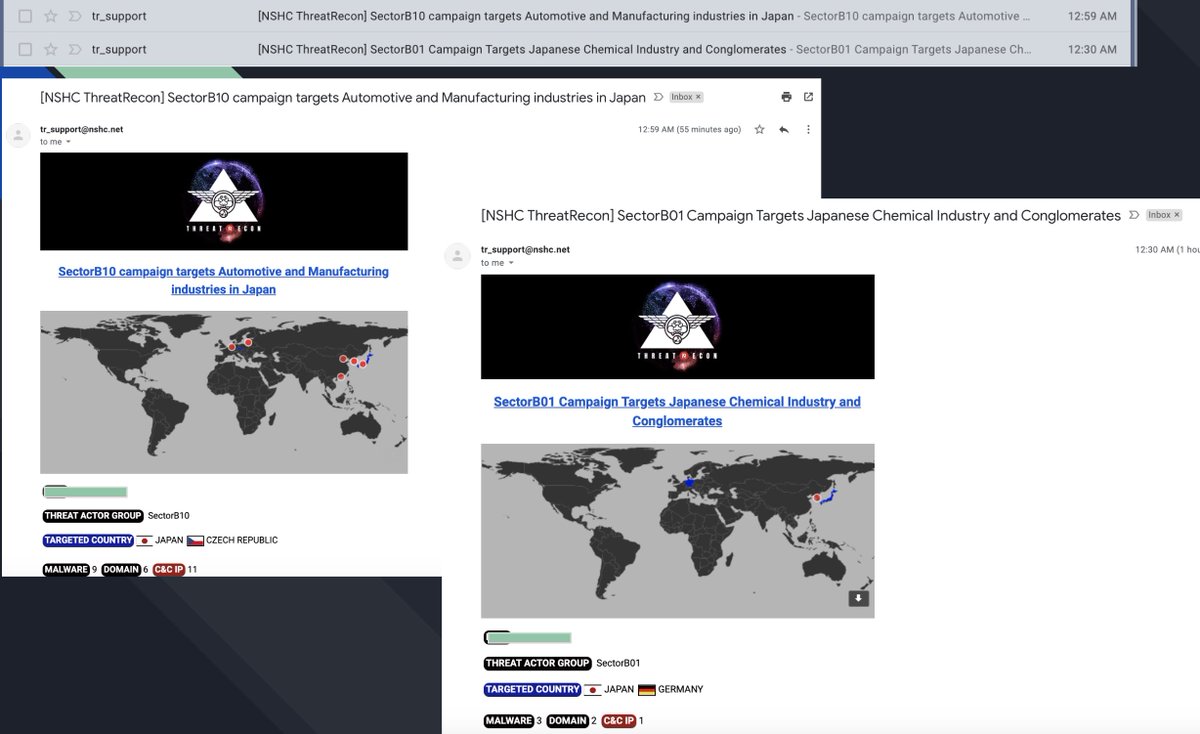Open the SectorB01 email row subject in list

pos(521,49)
